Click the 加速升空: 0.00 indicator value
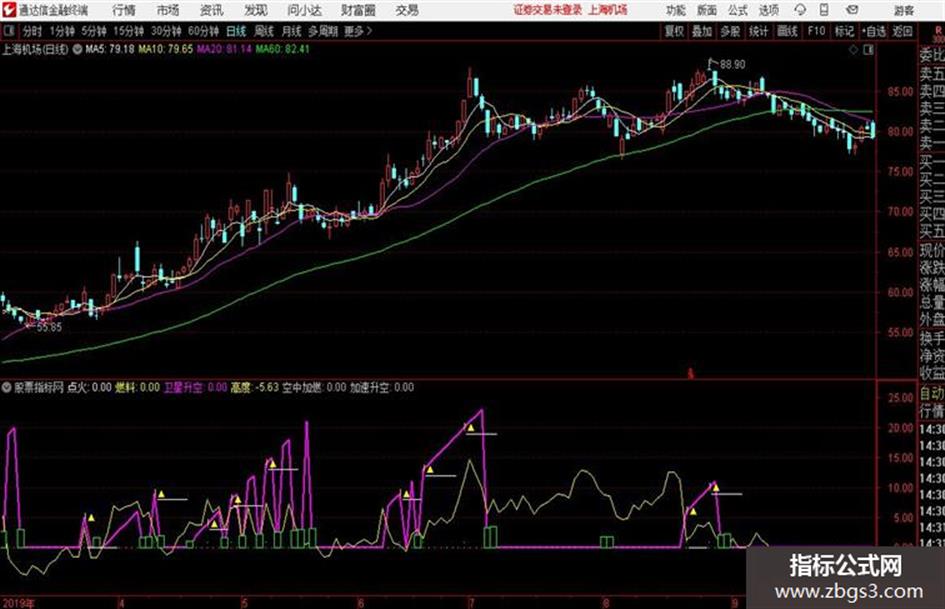945x609 pixels. 382,387
